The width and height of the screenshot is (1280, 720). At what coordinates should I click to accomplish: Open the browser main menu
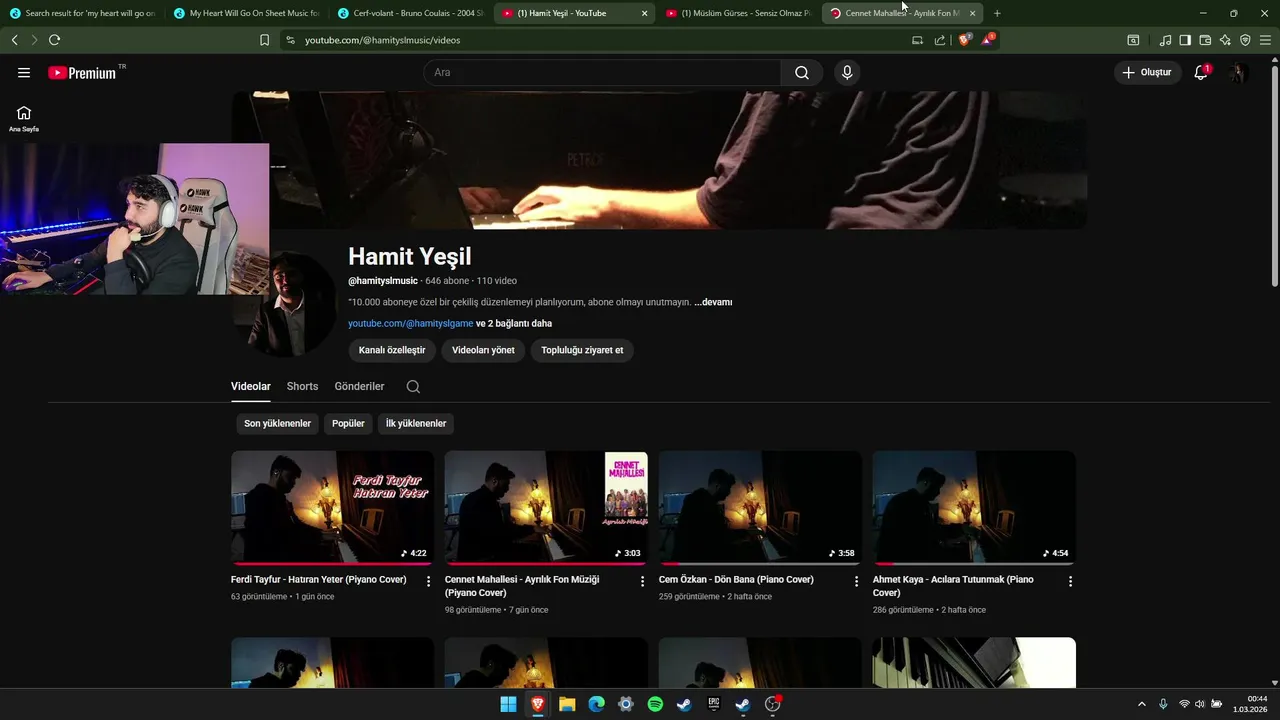click(1266, 40)
